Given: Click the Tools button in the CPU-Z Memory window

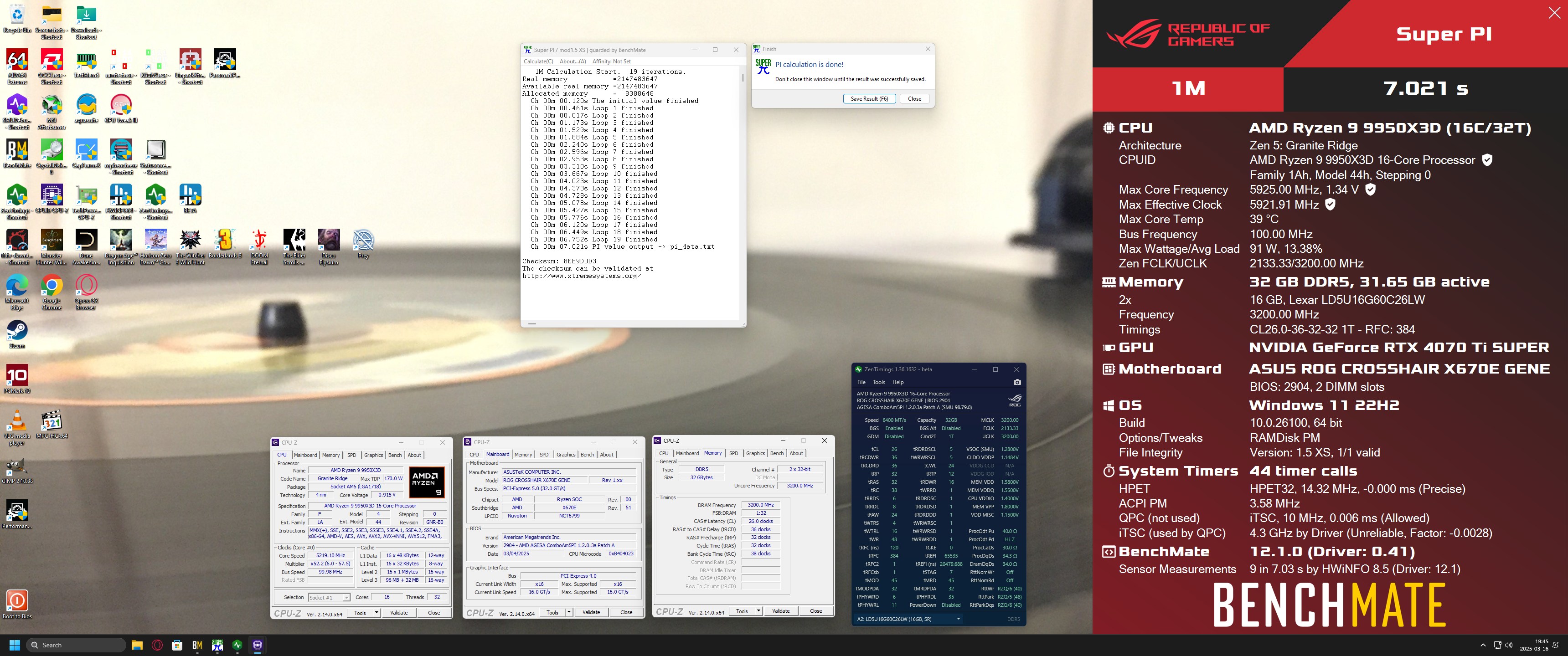Looking at the screenshot, I should tap(742, 611).
